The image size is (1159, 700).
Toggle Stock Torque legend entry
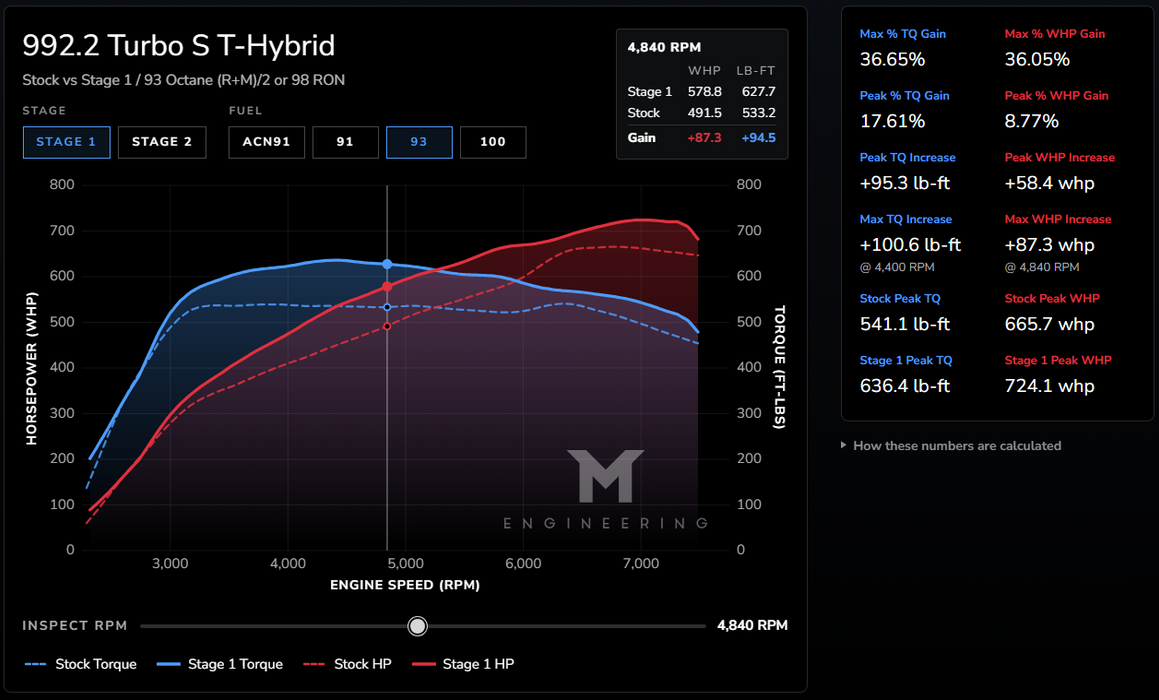(x=81, y=664)
